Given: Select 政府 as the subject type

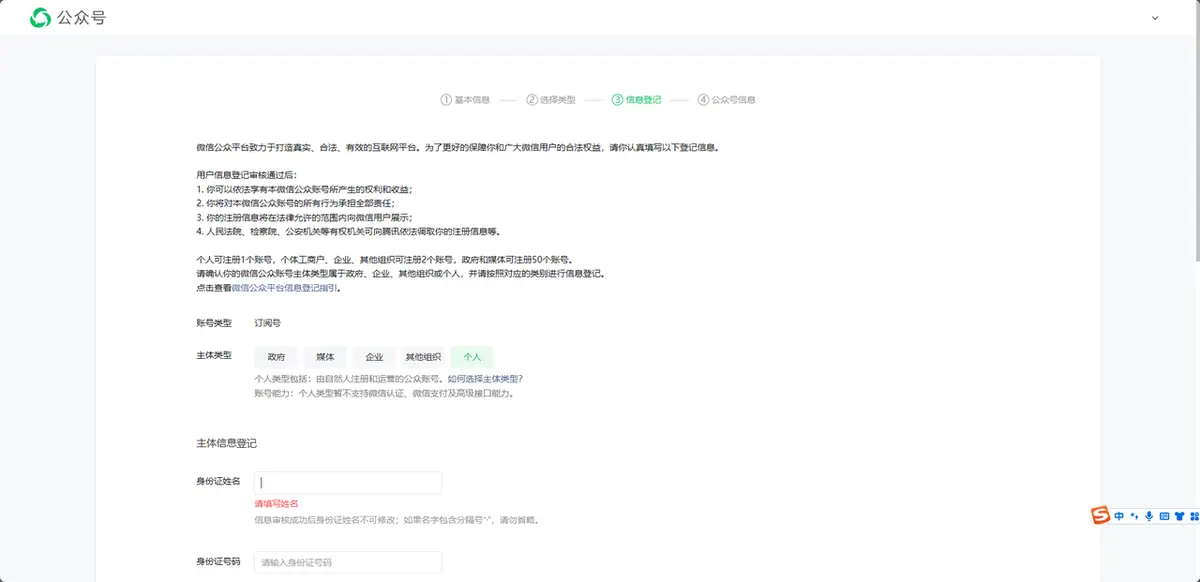Looking at the screenshot, I should pos(276,357).
